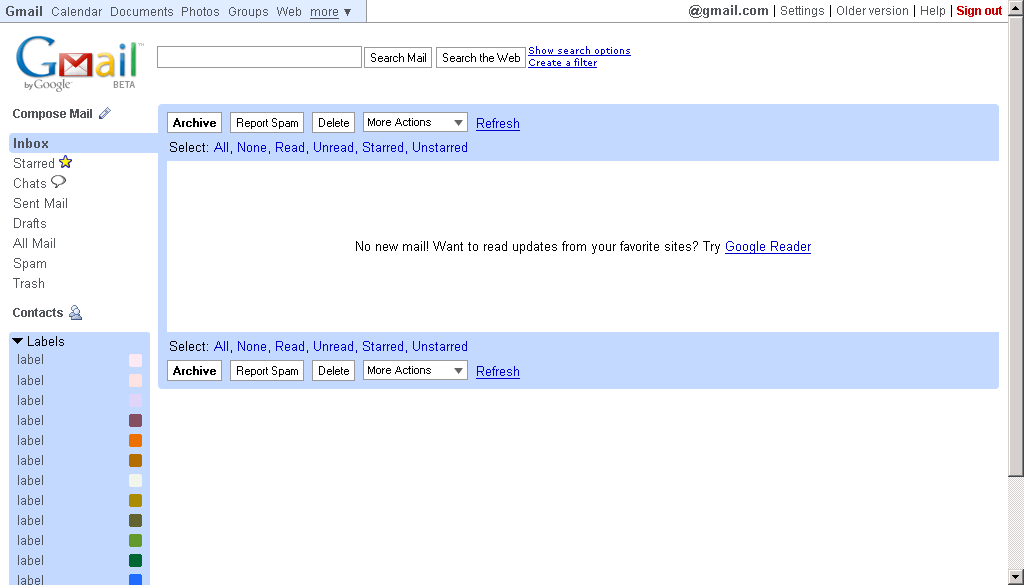Click the Gmail by Google logo
Viewport: 1024px width, 585px height.
click(x=79, y=63)
